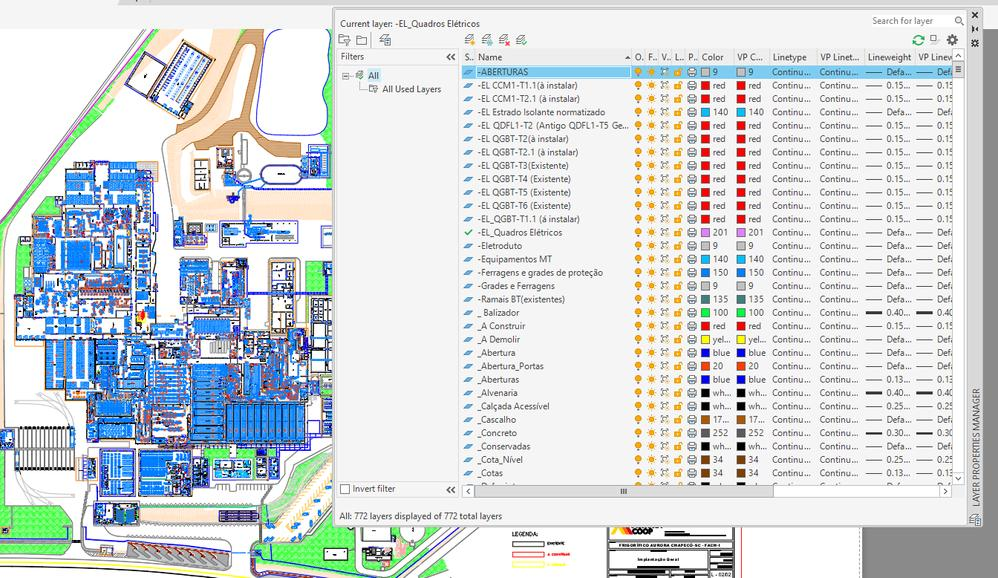The image size is (998, 578).
Task: Change red color swatch of -EL CCM1-T1.1
Action: pyautogui.click(x=706, y=85)
